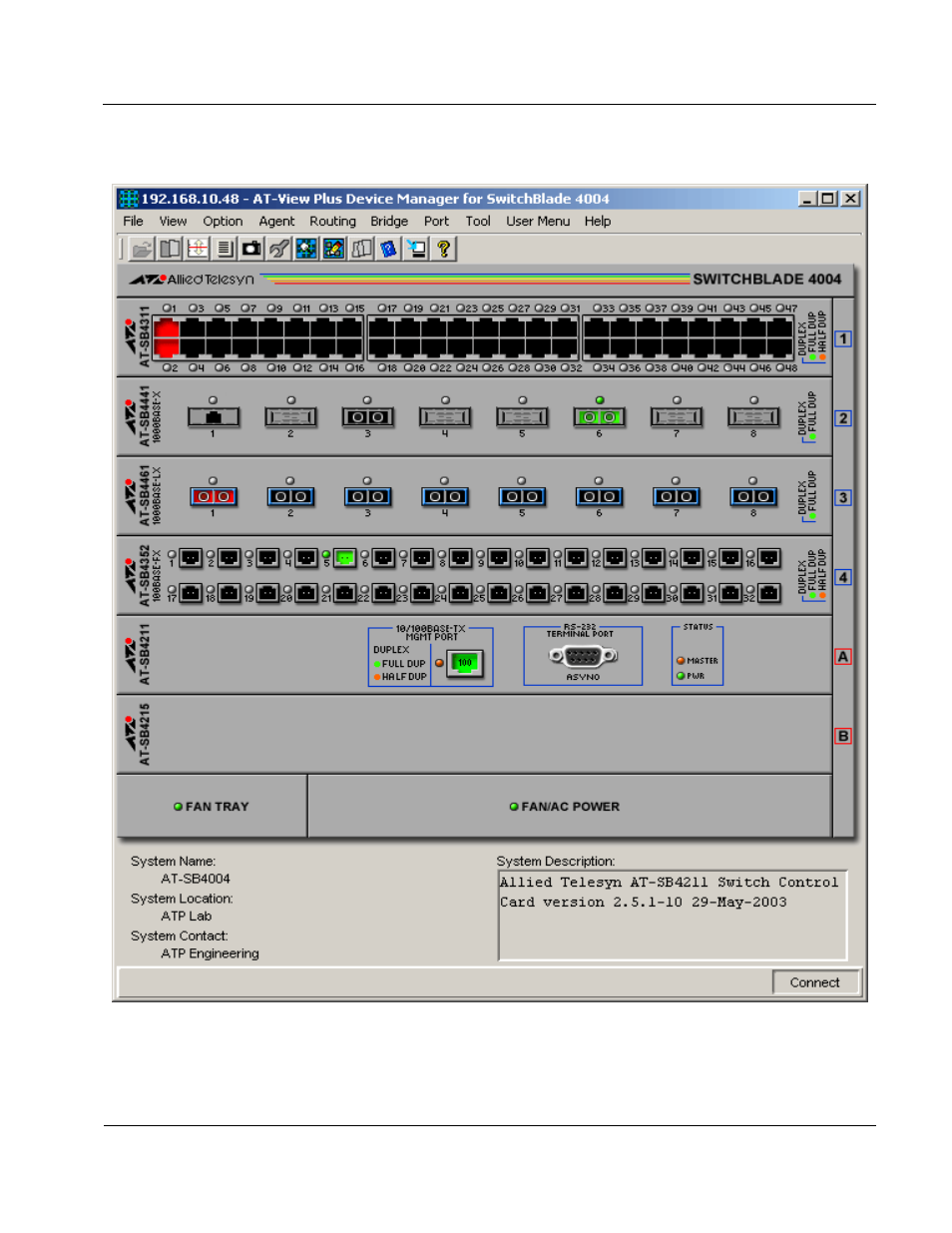Open the View menu
Screen dimensions: 952x1233
(x=173, y=222)
